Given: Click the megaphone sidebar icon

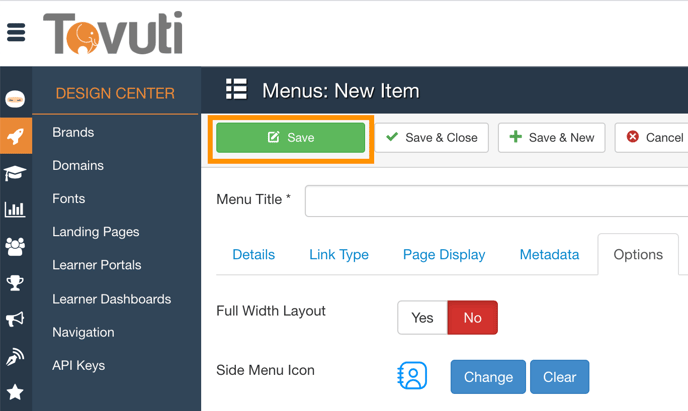Looking at the screenshot, I should (15, 320).
